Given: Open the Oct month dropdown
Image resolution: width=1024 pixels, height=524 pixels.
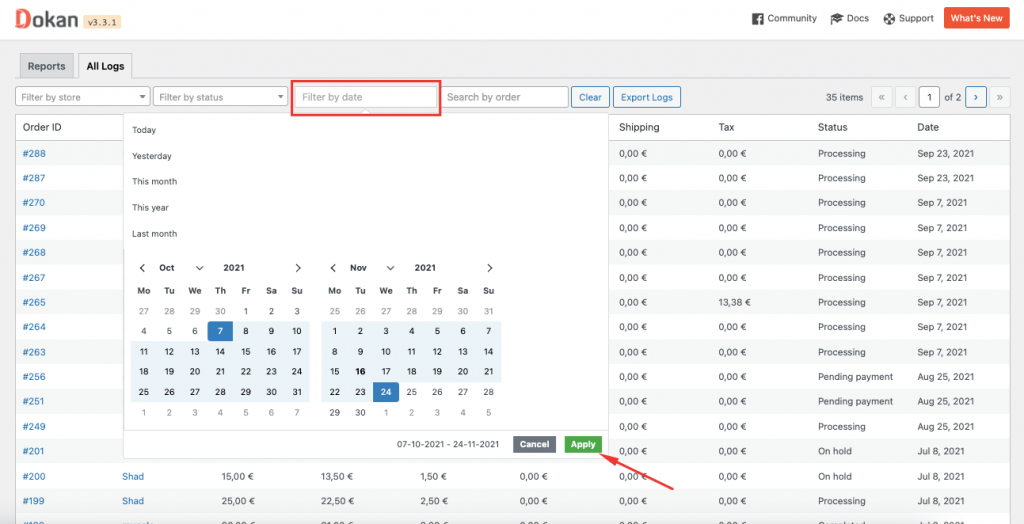Looking at the screenshot, I should 182,268.
